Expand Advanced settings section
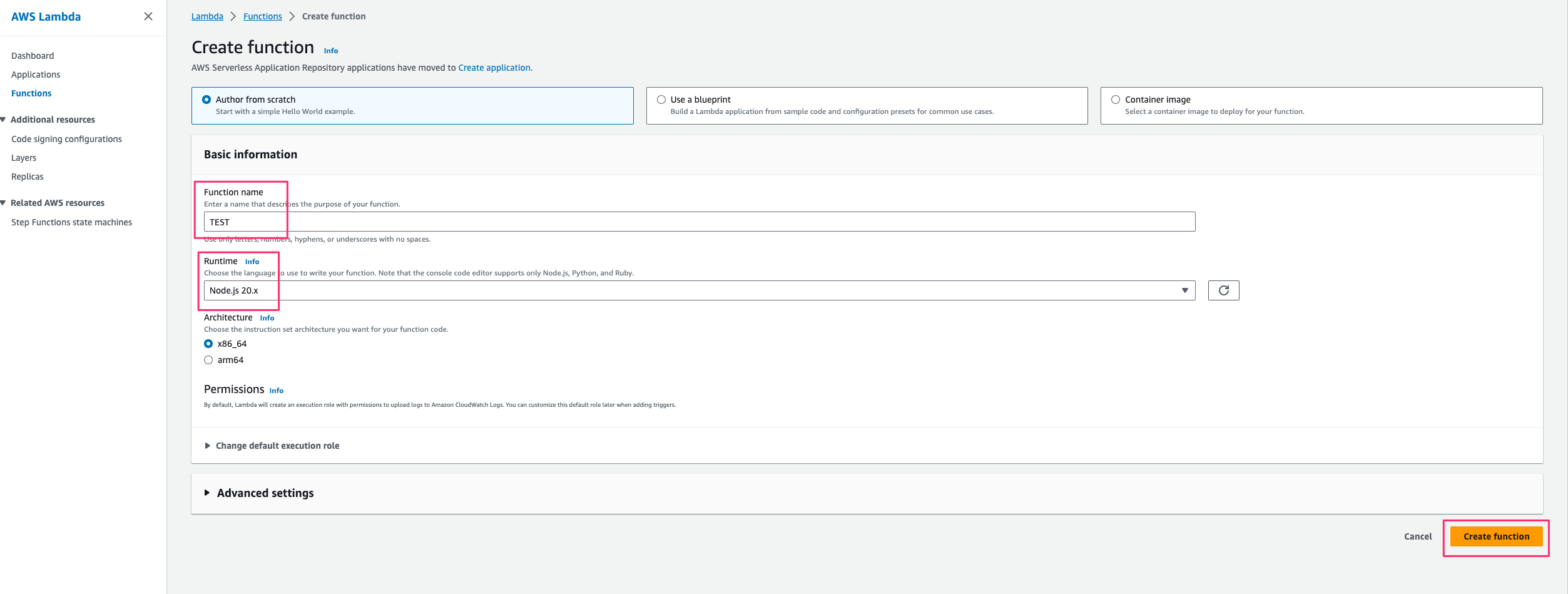The height and width of the screenshot is (594, 1568). point(259,493)
